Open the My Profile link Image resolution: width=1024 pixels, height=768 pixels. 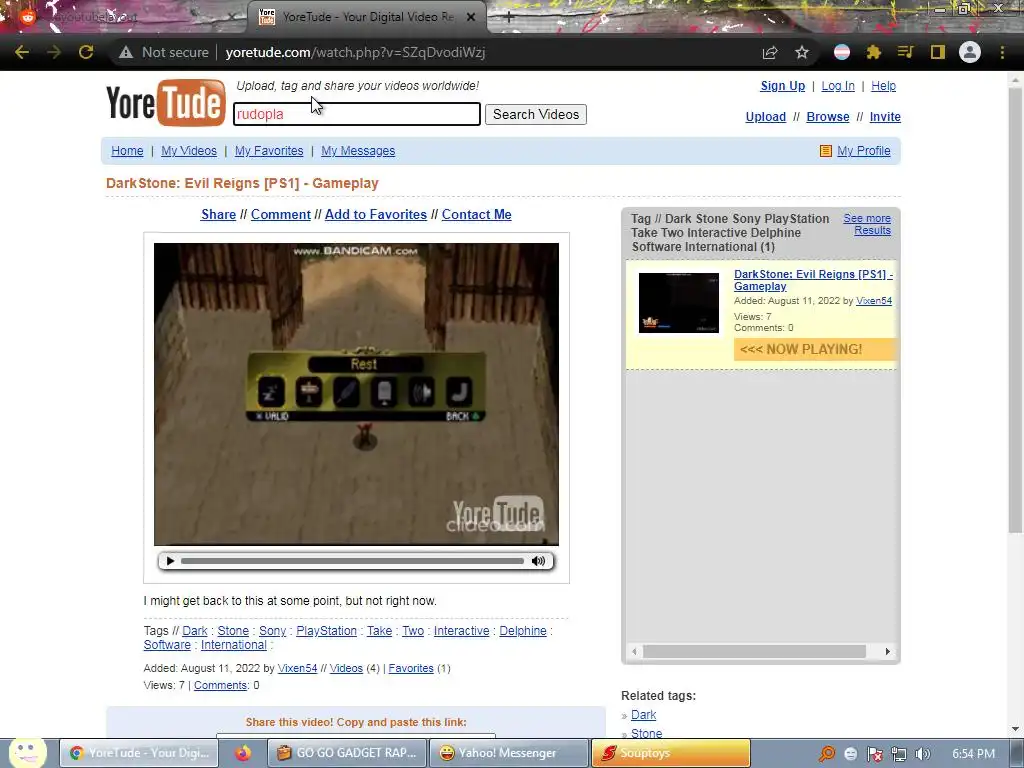point(863,151)
